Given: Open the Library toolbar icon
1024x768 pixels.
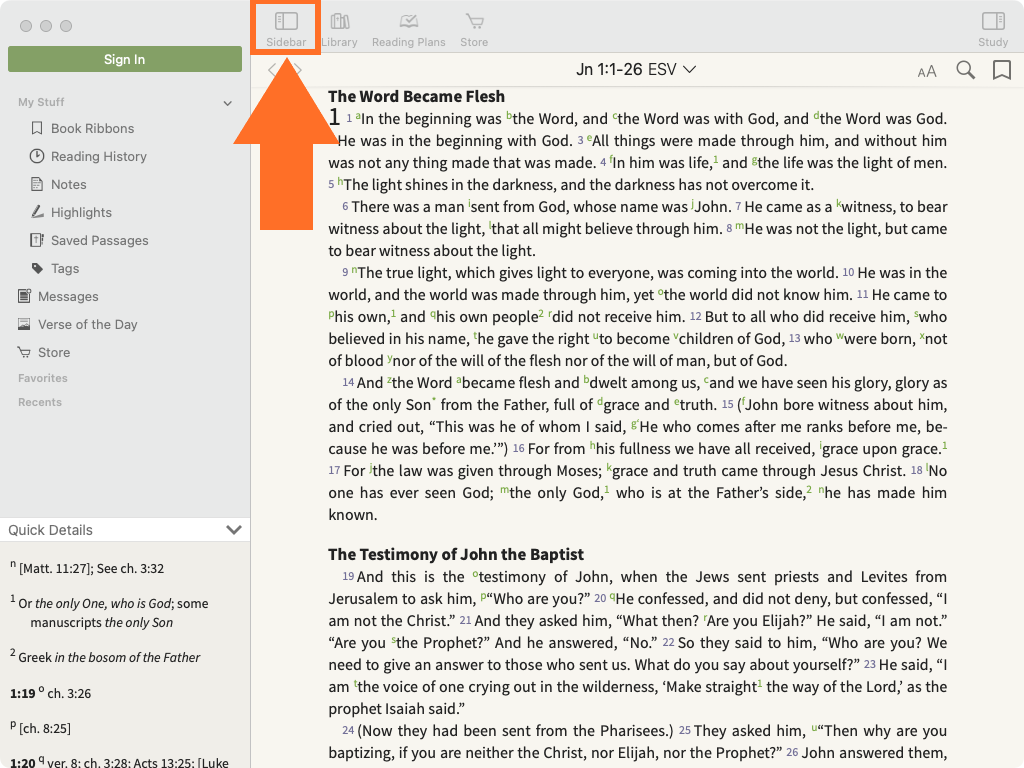Looking at the screenshot, I should click(340, 28).
